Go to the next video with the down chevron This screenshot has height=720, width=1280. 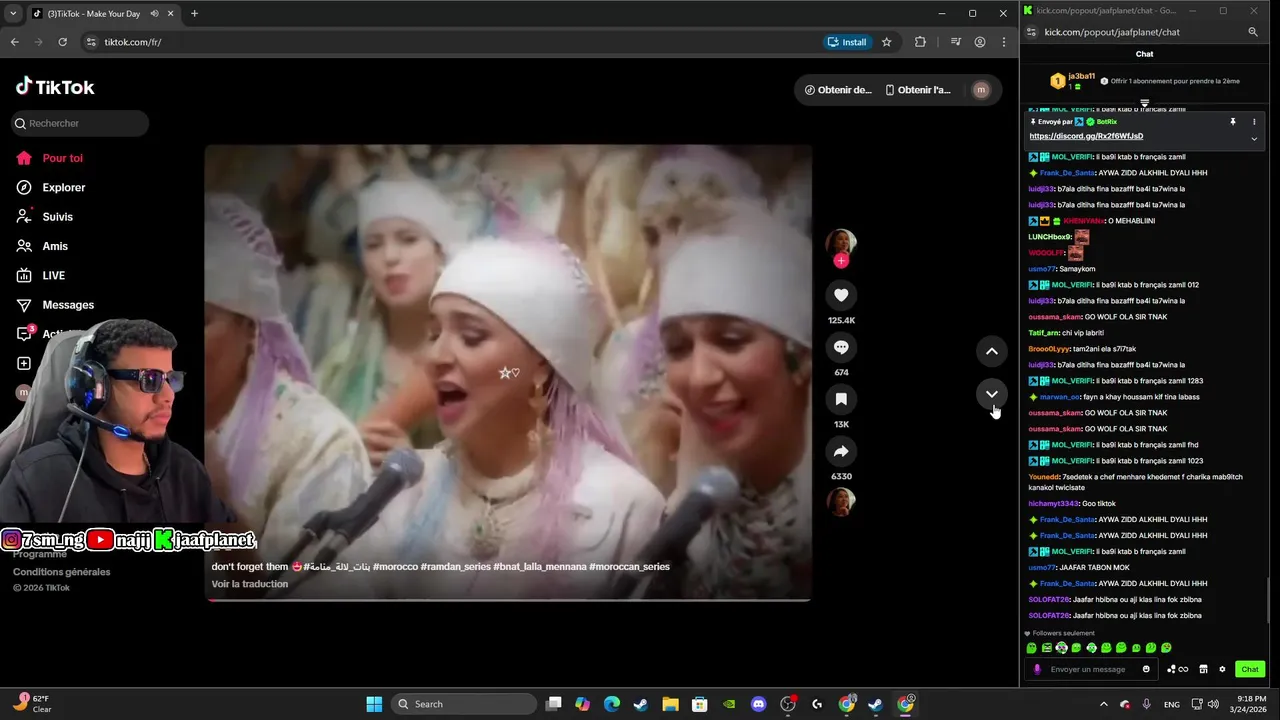tap(991, 394)
